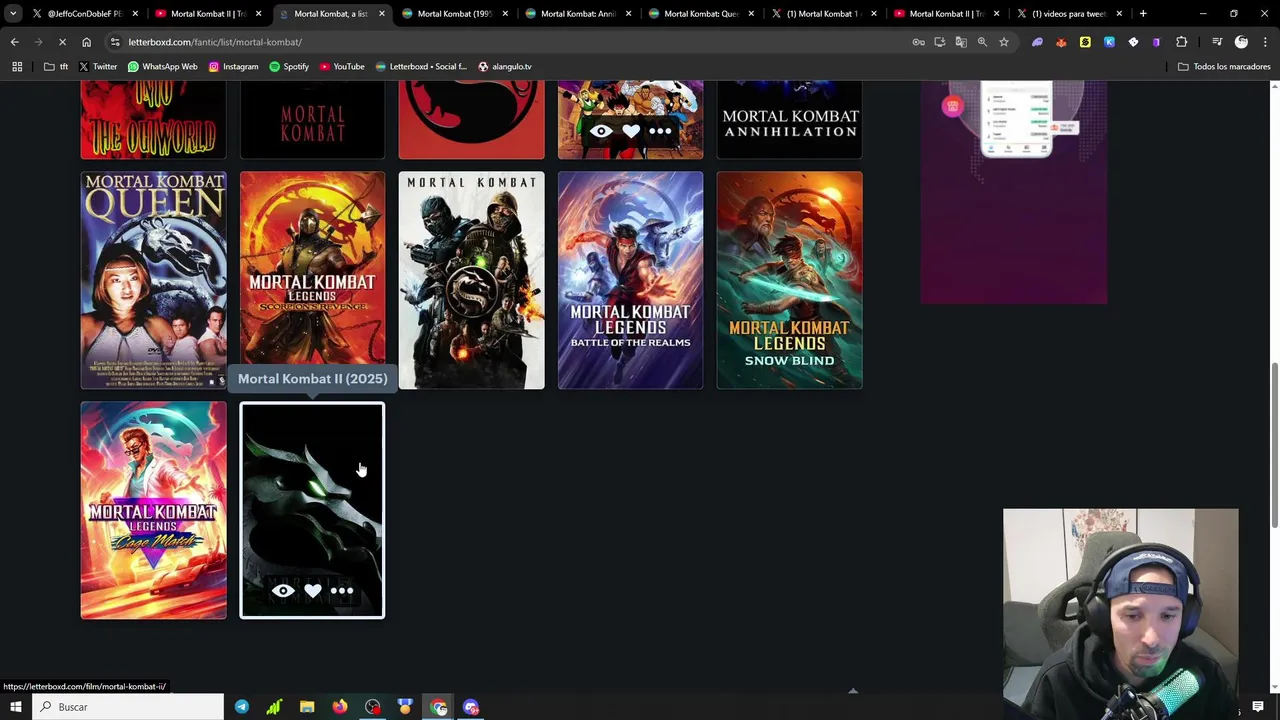Click the translate page icon
Image resolution: width=1280 pixels, height=720 pixels.
click(x=961, y=42)
